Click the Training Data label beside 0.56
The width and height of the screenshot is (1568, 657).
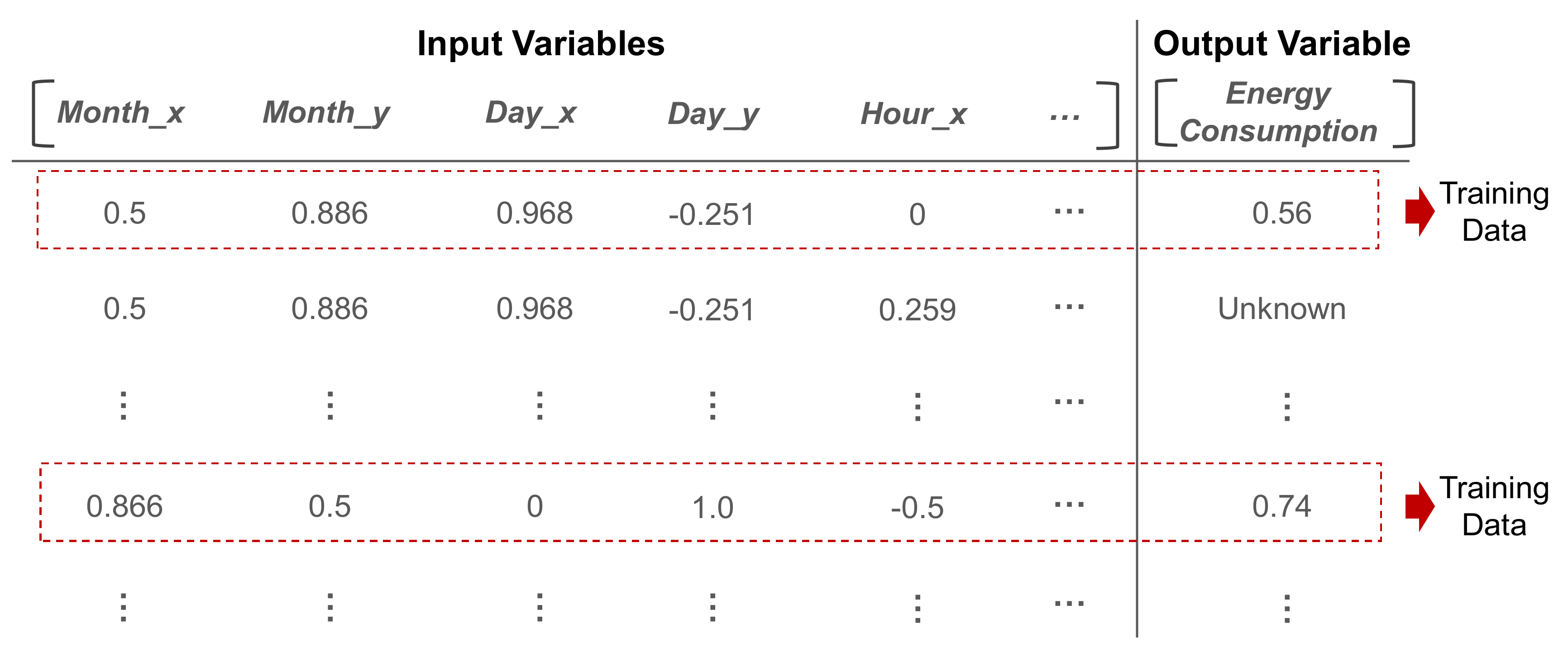pos(1494,212)
